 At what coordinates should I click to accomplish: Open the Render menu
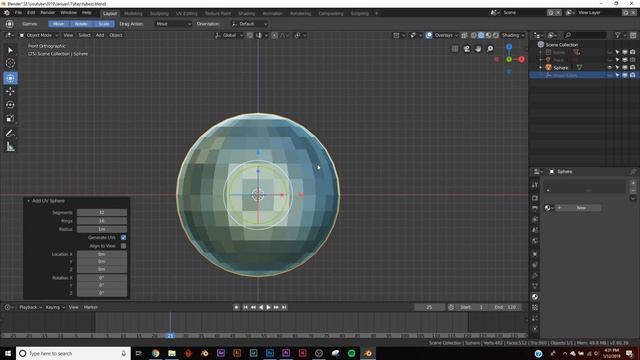[x=48, y=13]
